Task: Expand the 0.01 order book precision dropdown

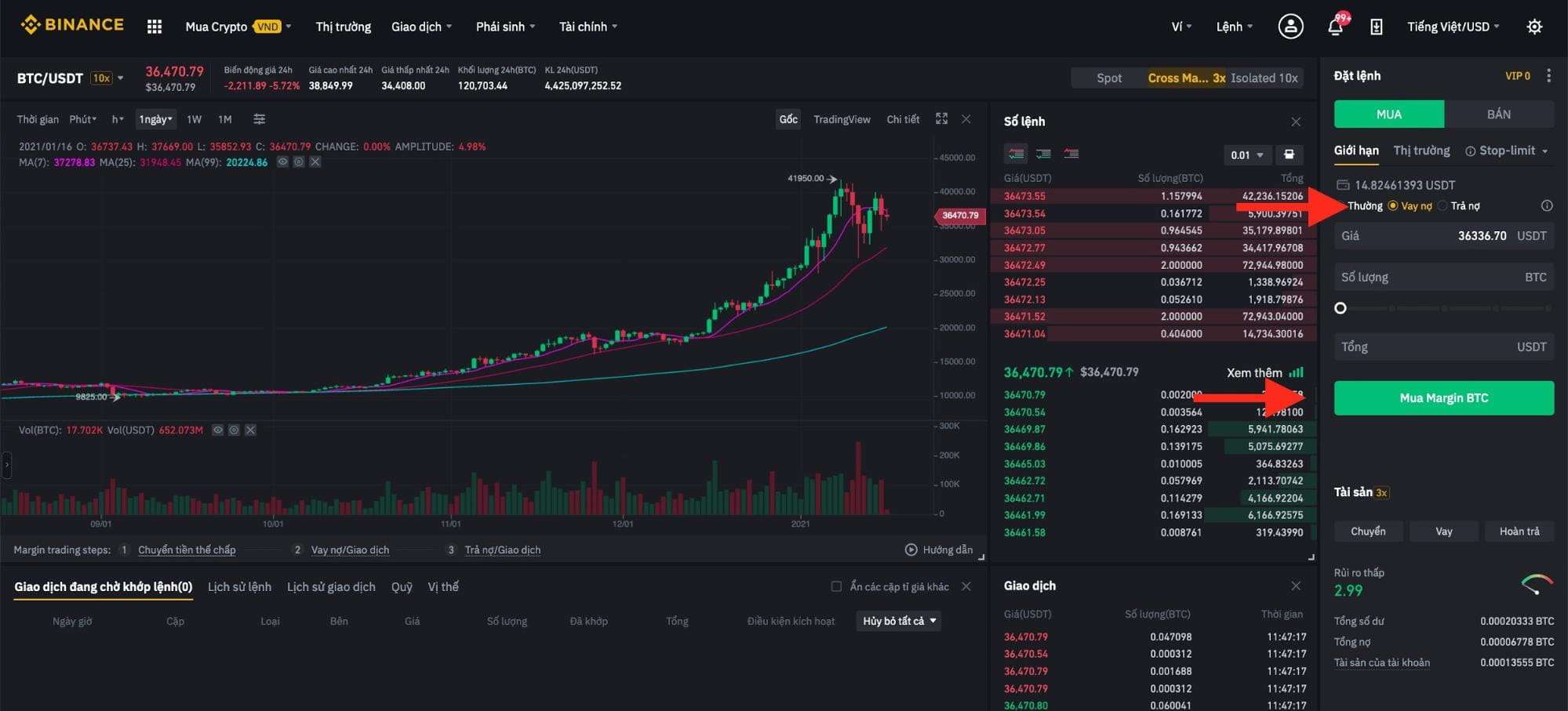Action: 1246,155
